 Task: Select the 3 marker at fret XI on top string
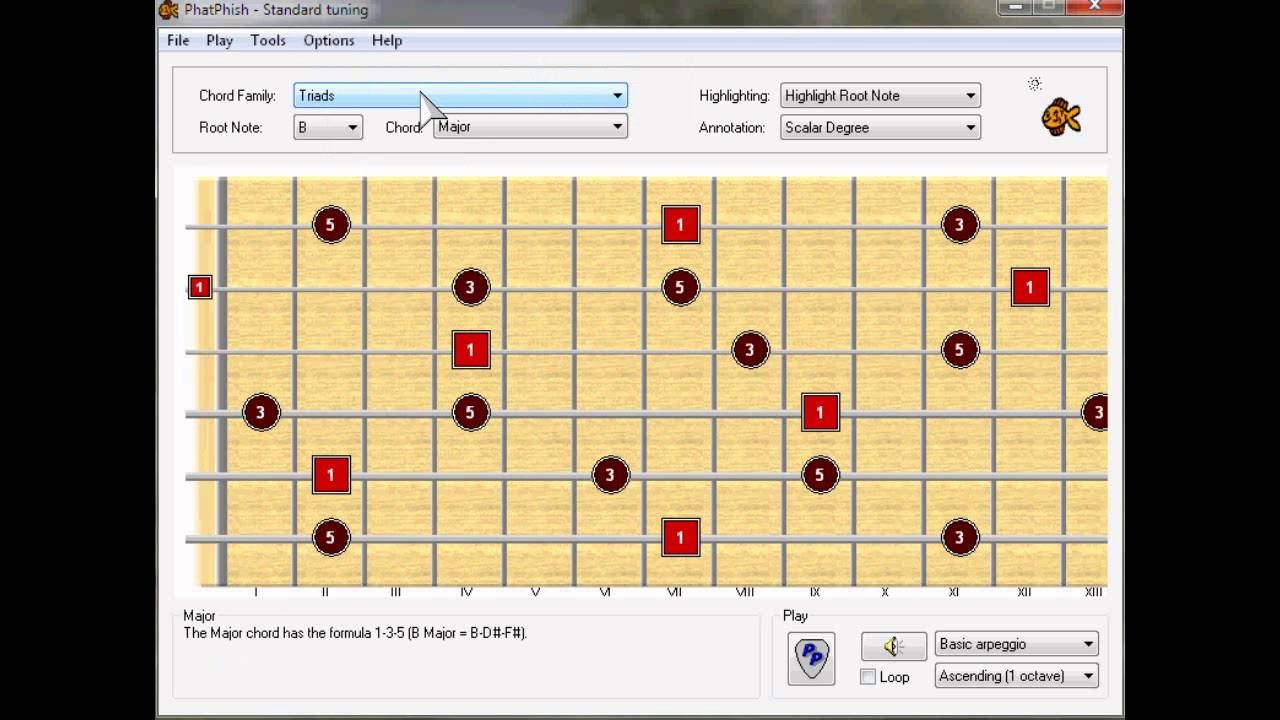[x=959, y=225]
